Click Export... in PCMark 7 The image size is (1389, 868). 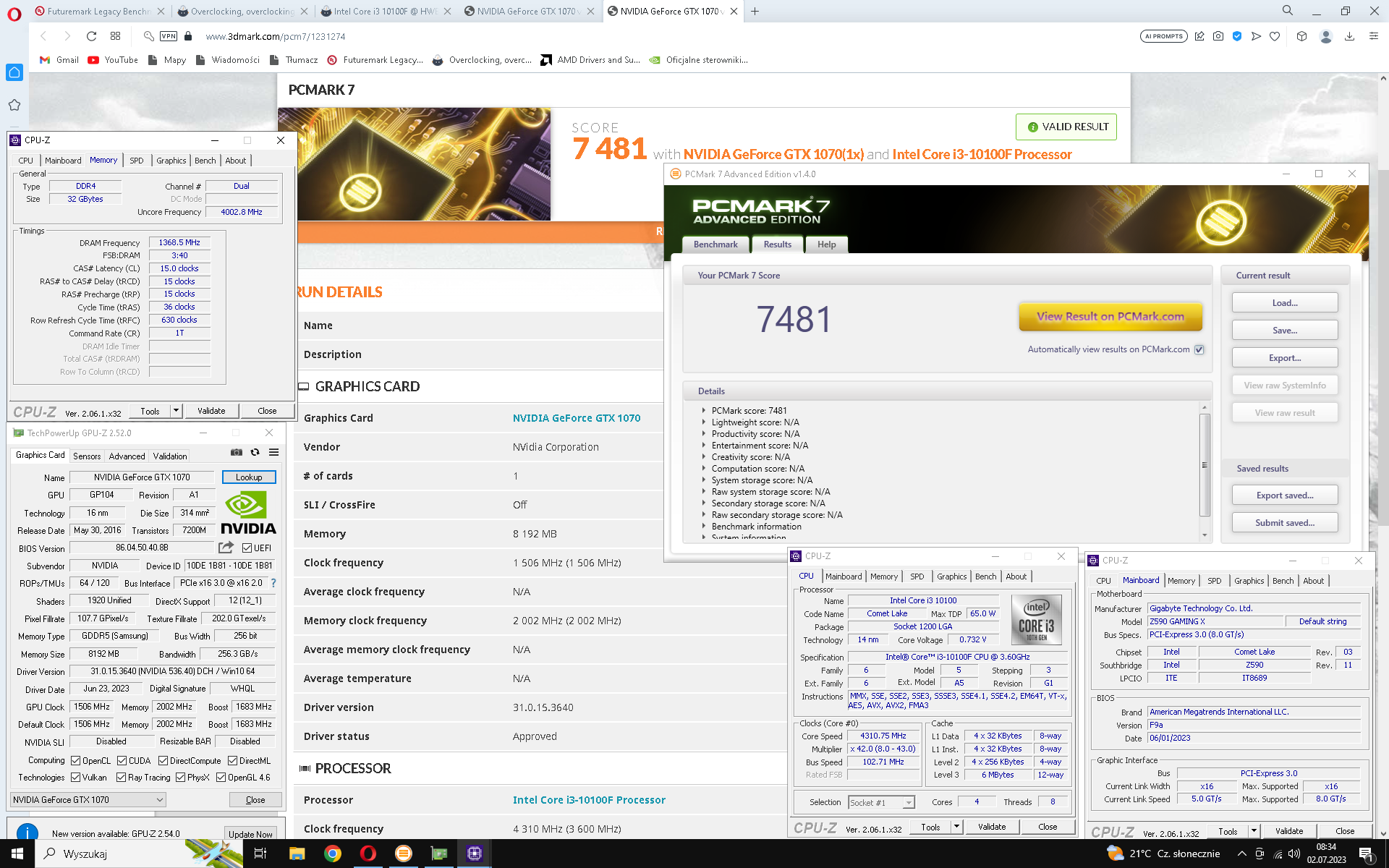(1285, 358)
